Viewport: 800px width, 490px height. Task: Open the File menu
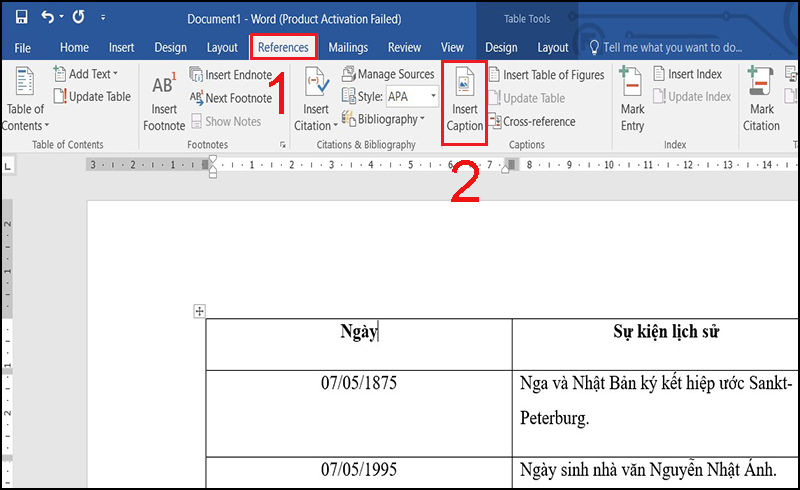click(x=22, y=48)
